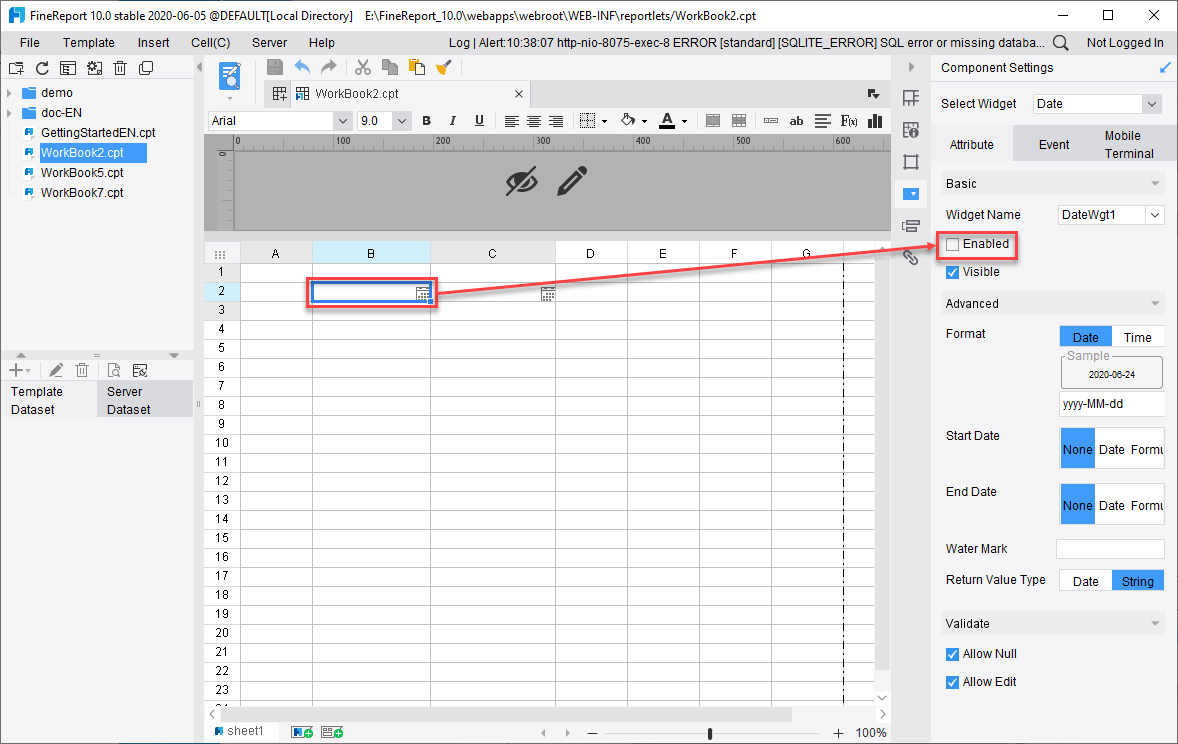1178x744 pixels.
Task: Collapse the Advanced section
Action: (x=1155, y=304)
